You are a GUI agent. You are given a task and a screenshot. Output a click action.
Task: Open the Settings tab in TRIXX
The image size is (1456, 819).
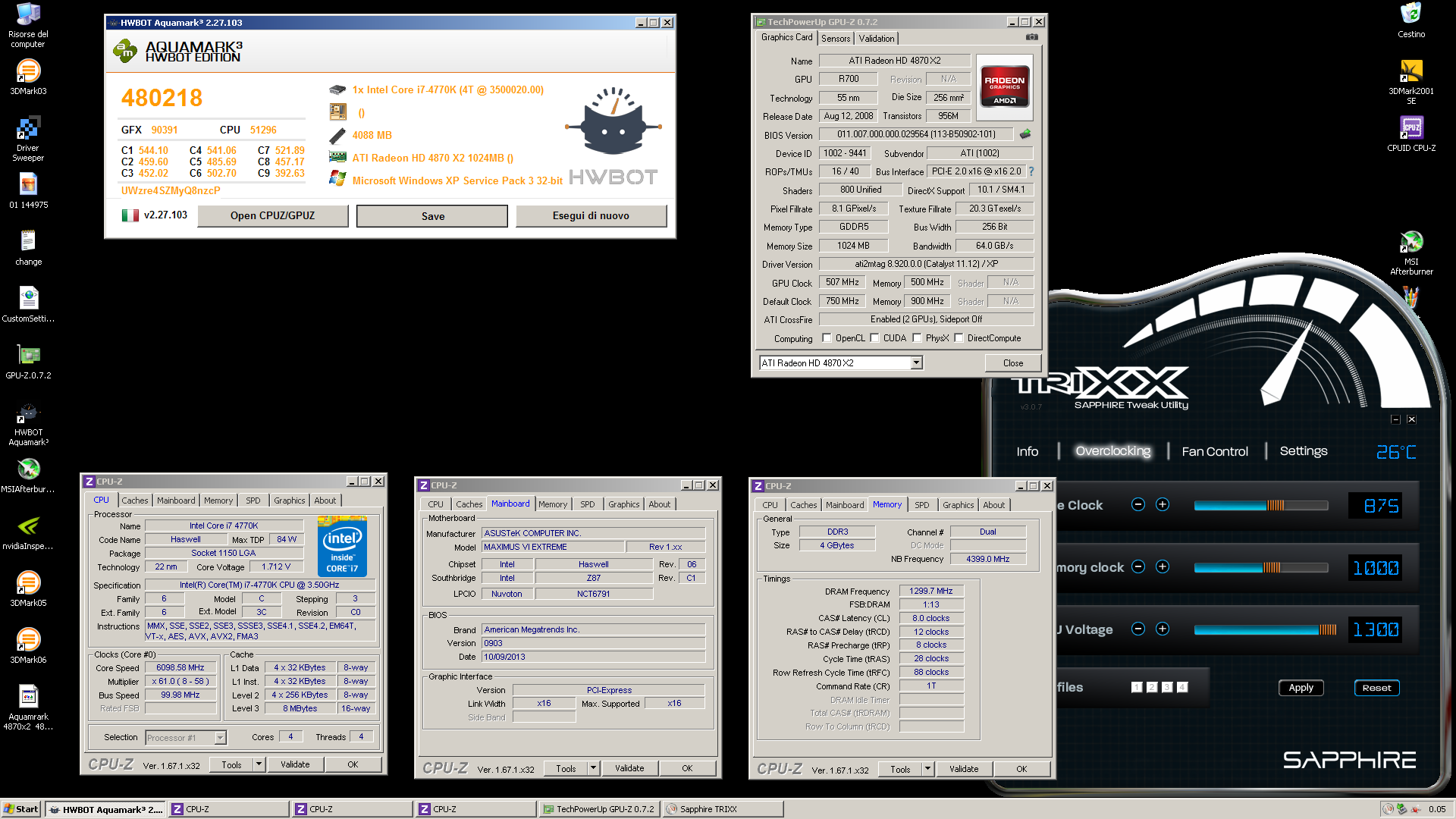[x=1304, y=451]
